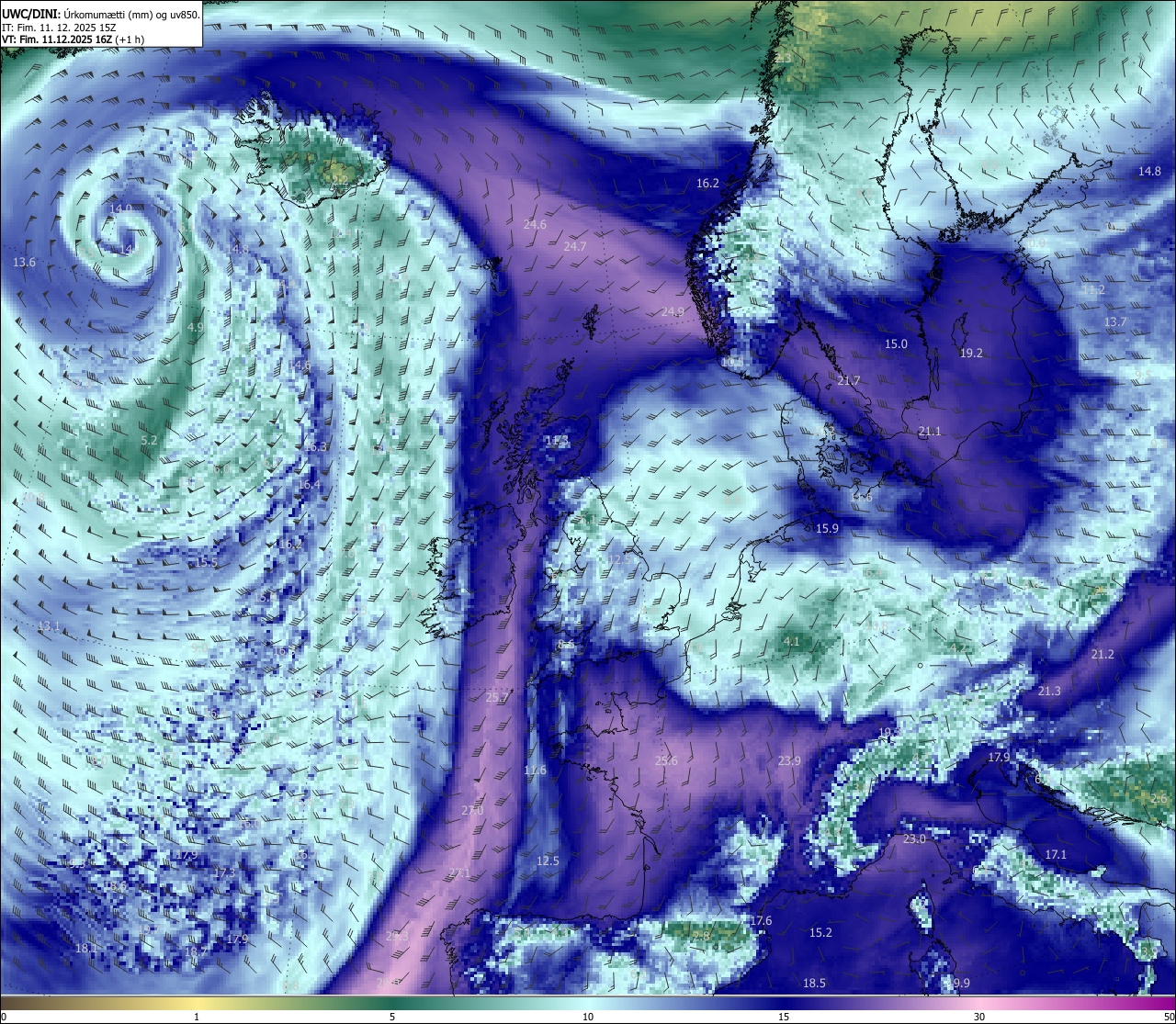Click the 5.2 value on the map
The width and height of the screenshot is (1176, 1024).
click(149, 440)
